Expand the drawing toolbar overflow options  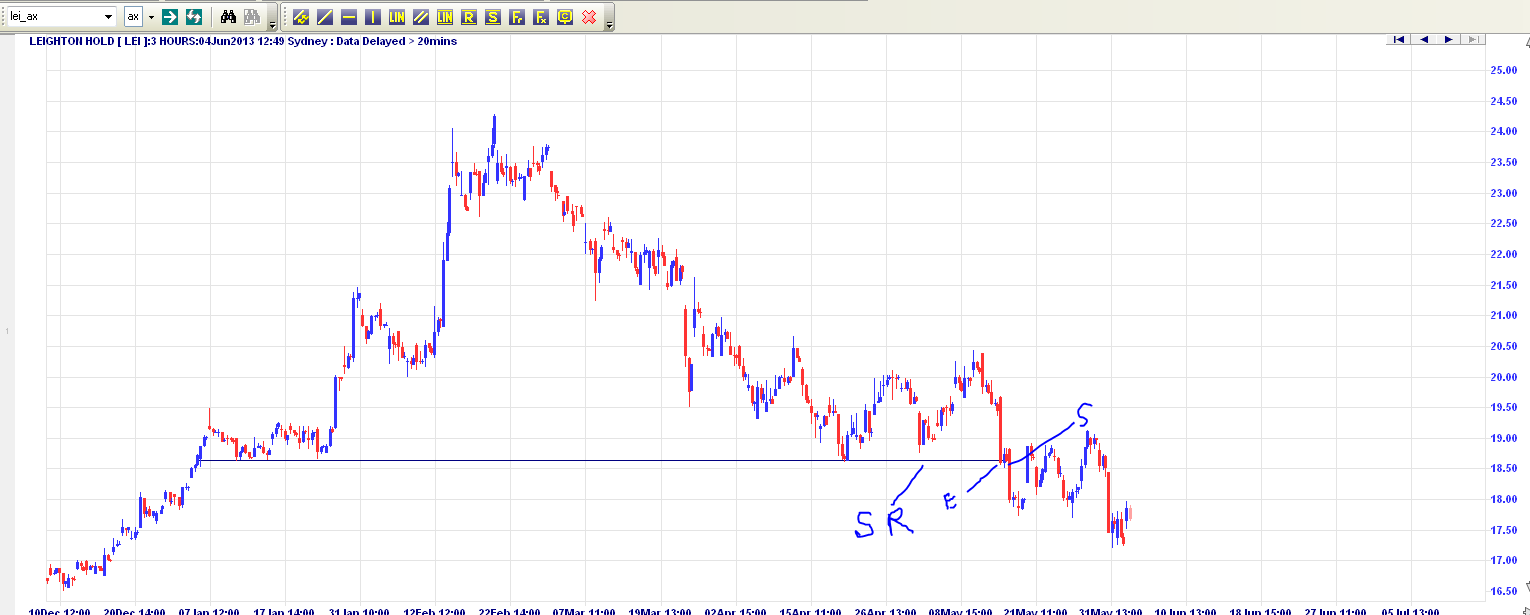pos(610,19)
